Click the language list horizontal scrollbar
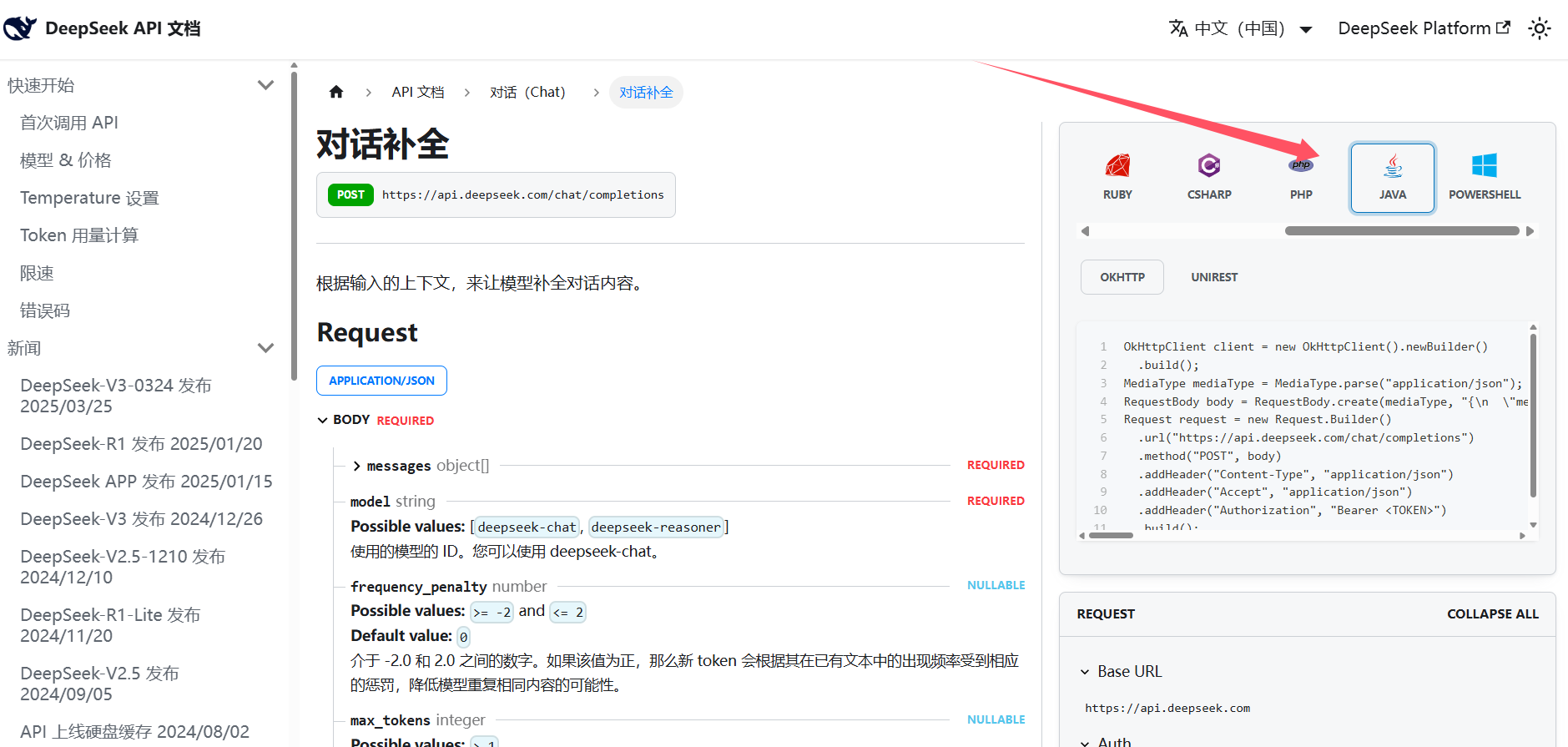1568x747 pixels. [x=1402, y=231]
